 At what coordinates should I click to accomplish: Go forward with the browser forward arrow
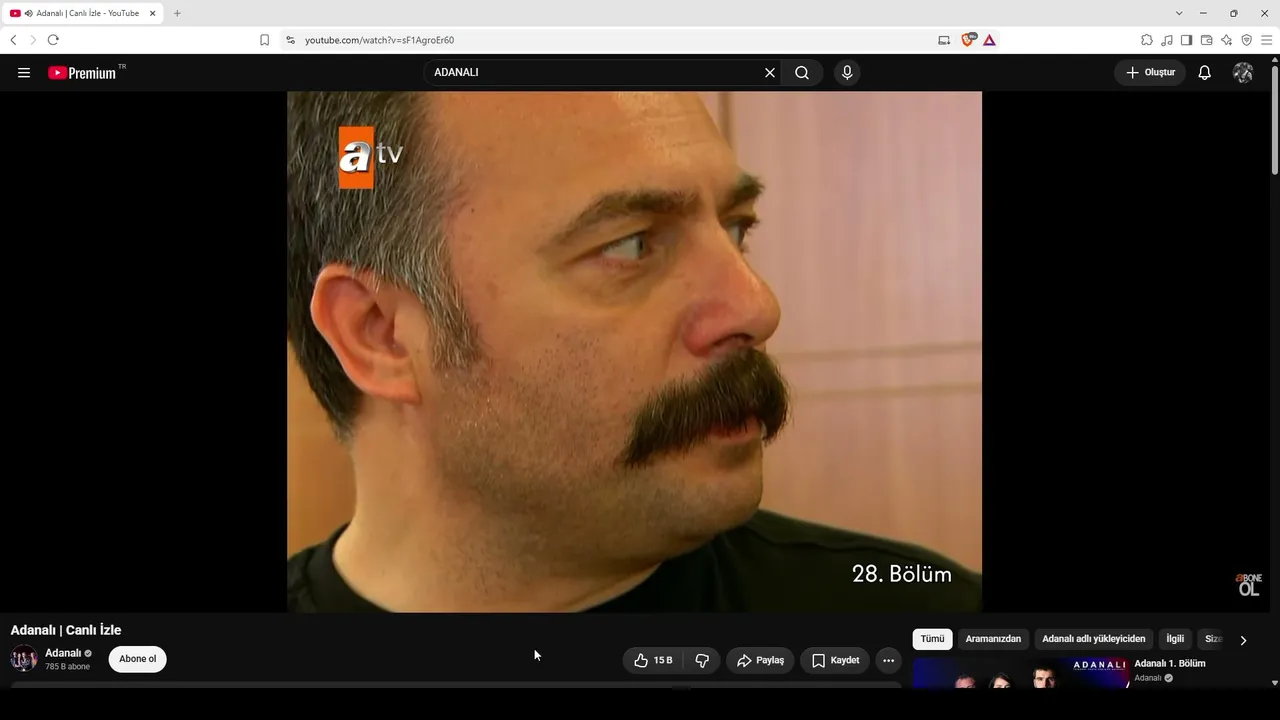[33, 40]
